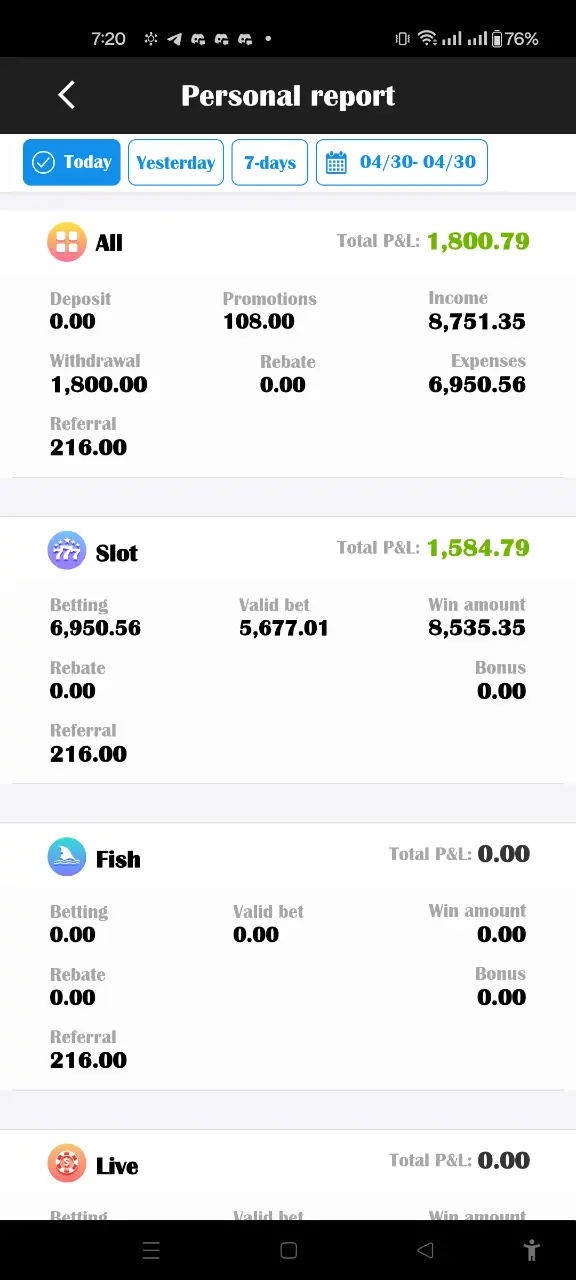Tap the Promotions amount 108.00
Image resolution: width=576 pixels, height=1280 pixels.
point(259,321)
